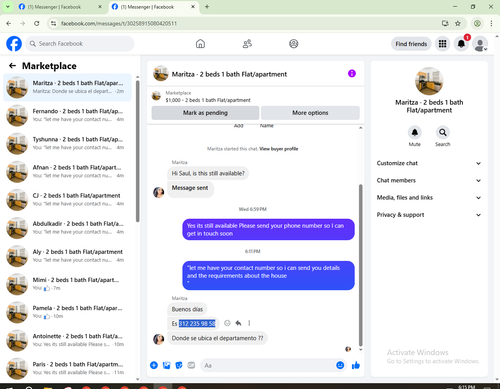The width and height of the screenshot is (500, 389).
Task: Select the Maritza conversation in list
Action: [x=67, y=87]
